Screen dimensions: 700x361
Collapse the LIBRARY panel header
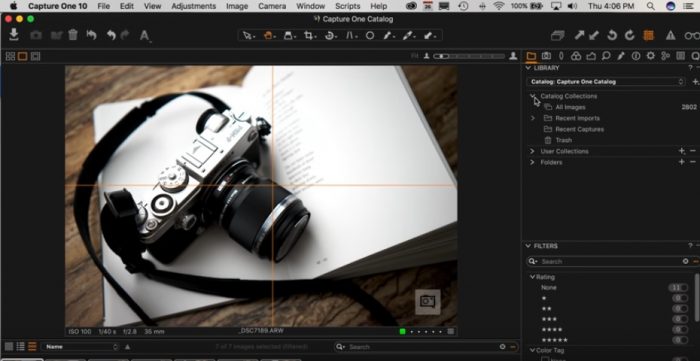[528, 68]
